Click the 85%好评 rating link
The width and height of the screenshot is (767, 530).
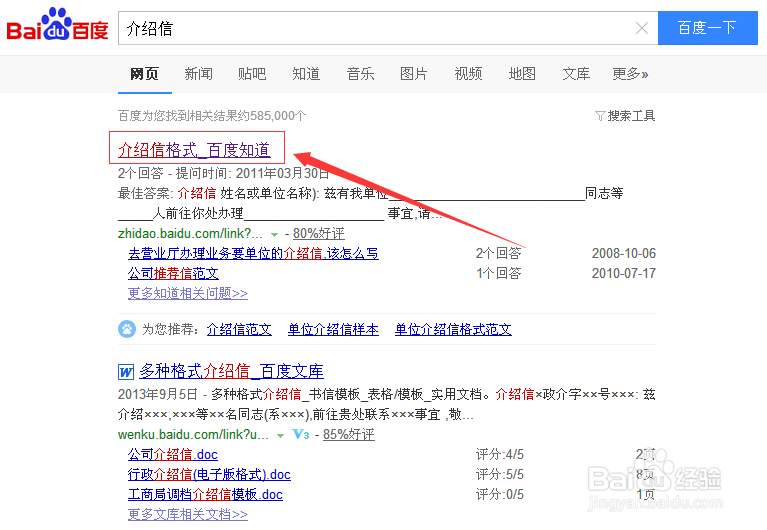(349, 435)
